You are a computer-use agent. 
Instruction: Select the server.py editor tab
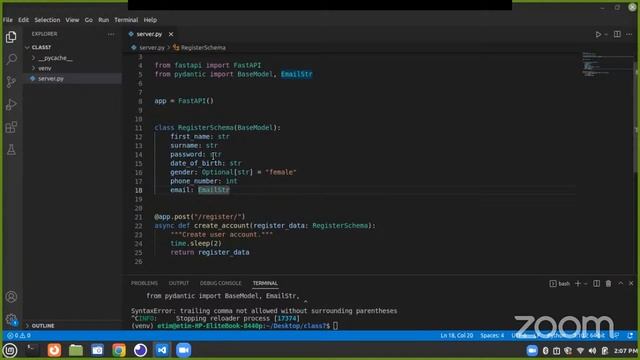tap(149, 34)
